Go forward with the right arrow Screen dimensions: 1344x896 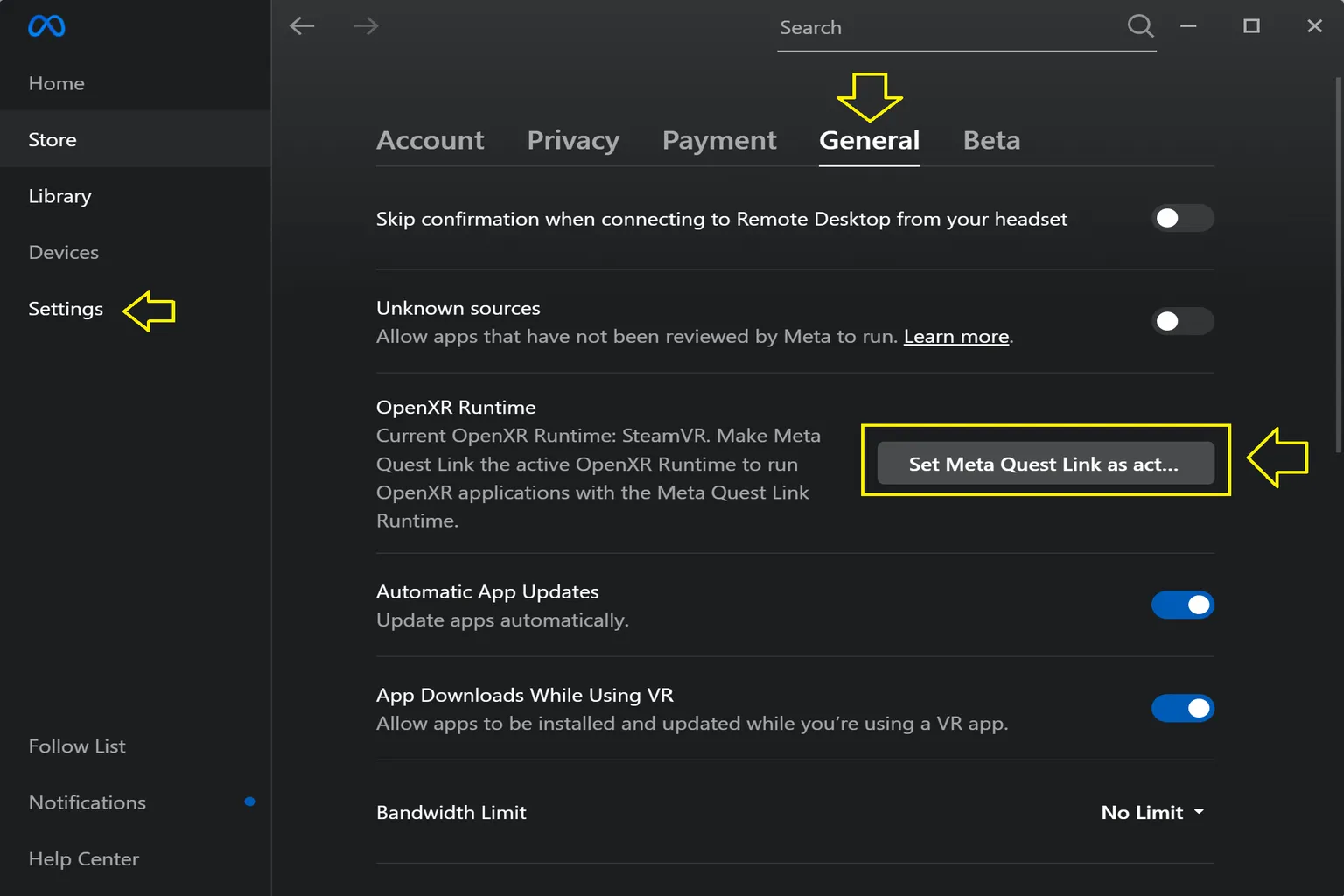click(x=366, y=26)
